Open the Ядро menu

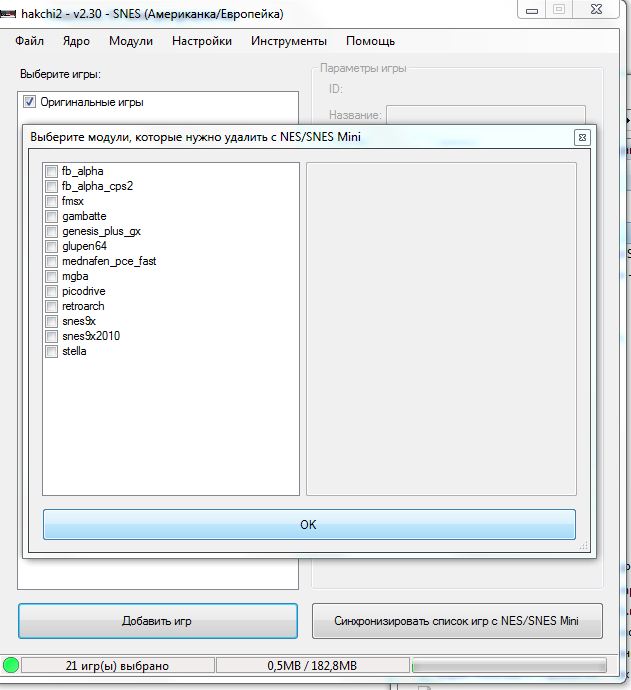click(x=76, y=41)
